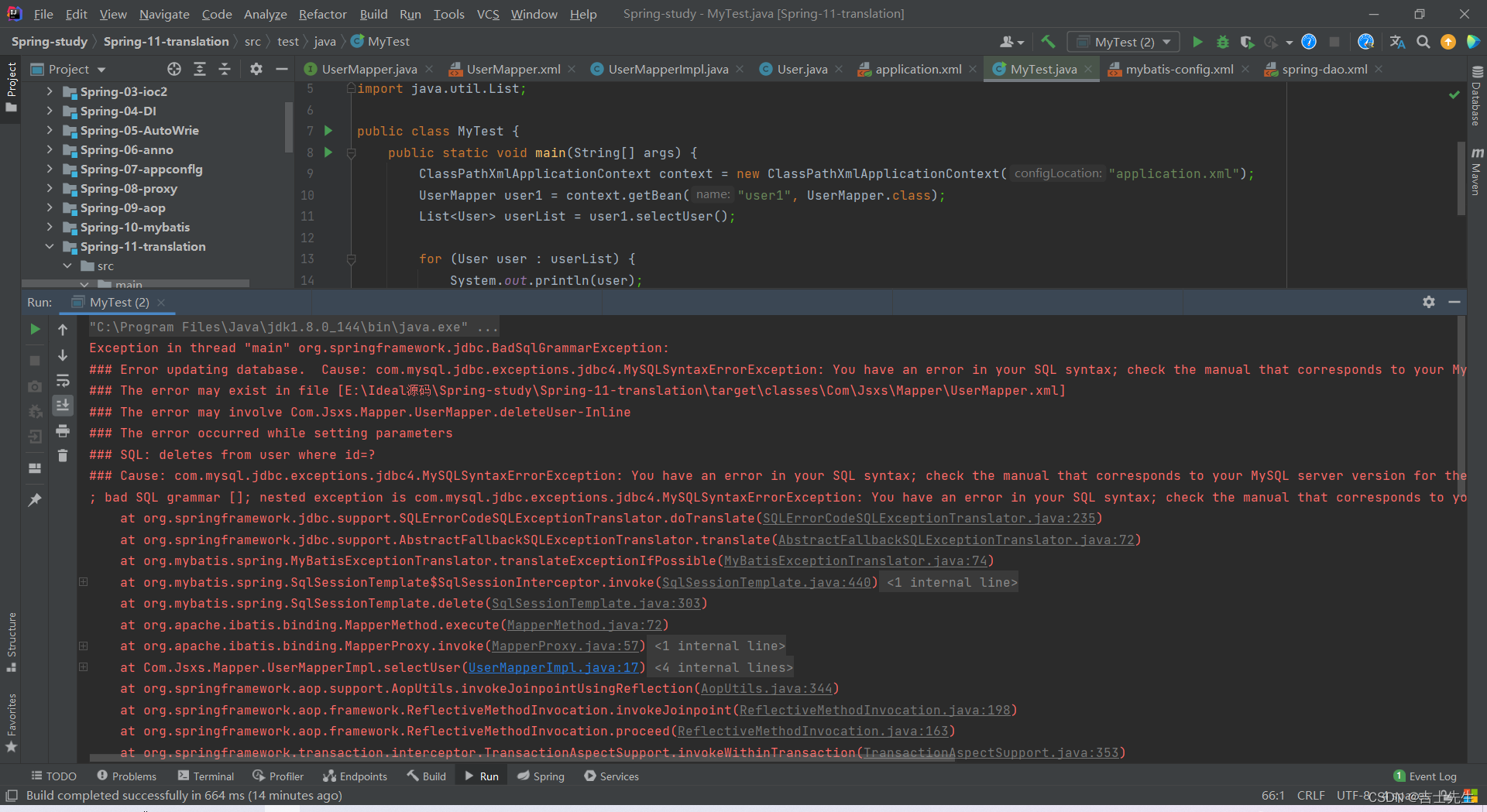Toggle the Favorites tool window stripe
This screenshot has width=1487, height=812.
(11, 722)
